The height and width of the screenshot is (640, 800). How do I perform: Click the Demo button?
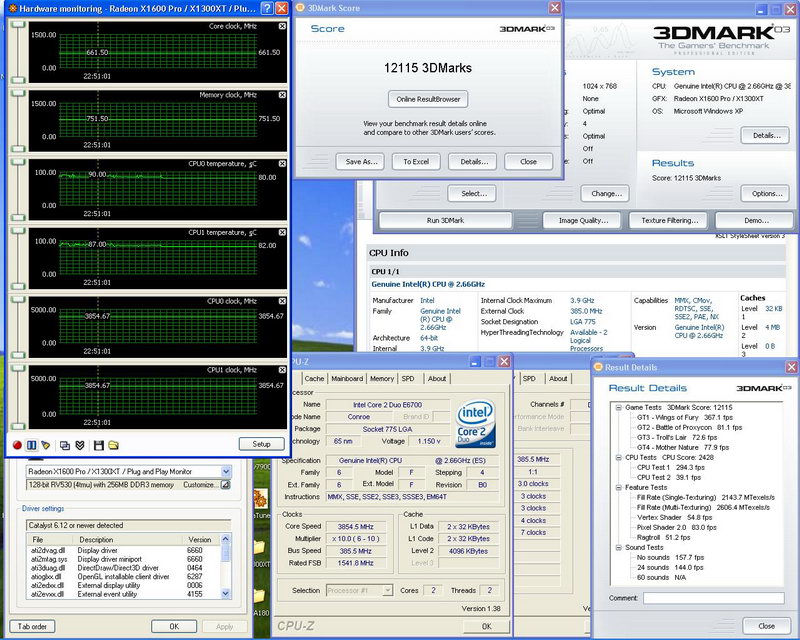coord(756,220)
